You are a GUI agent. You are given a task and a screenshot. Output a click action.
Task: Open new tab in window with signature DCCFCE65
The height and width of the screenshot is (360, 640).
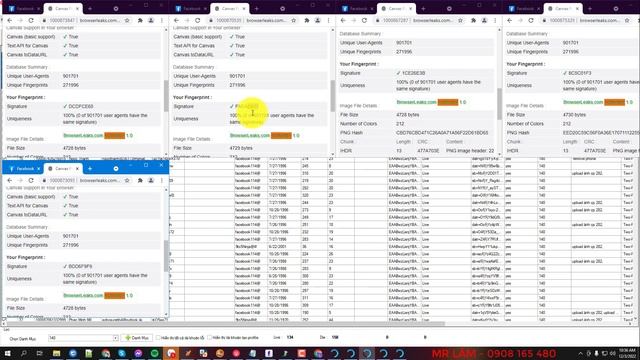(90, 9)
